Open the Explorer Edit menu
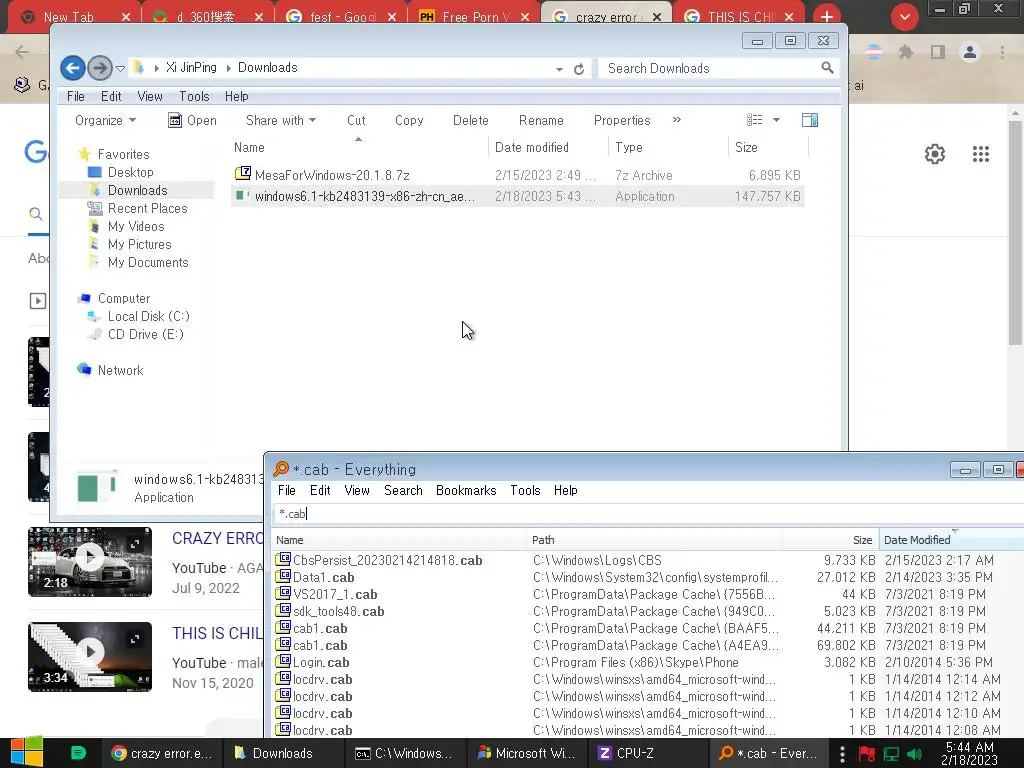Screen dimensions: 1024x768 [111, 97]
